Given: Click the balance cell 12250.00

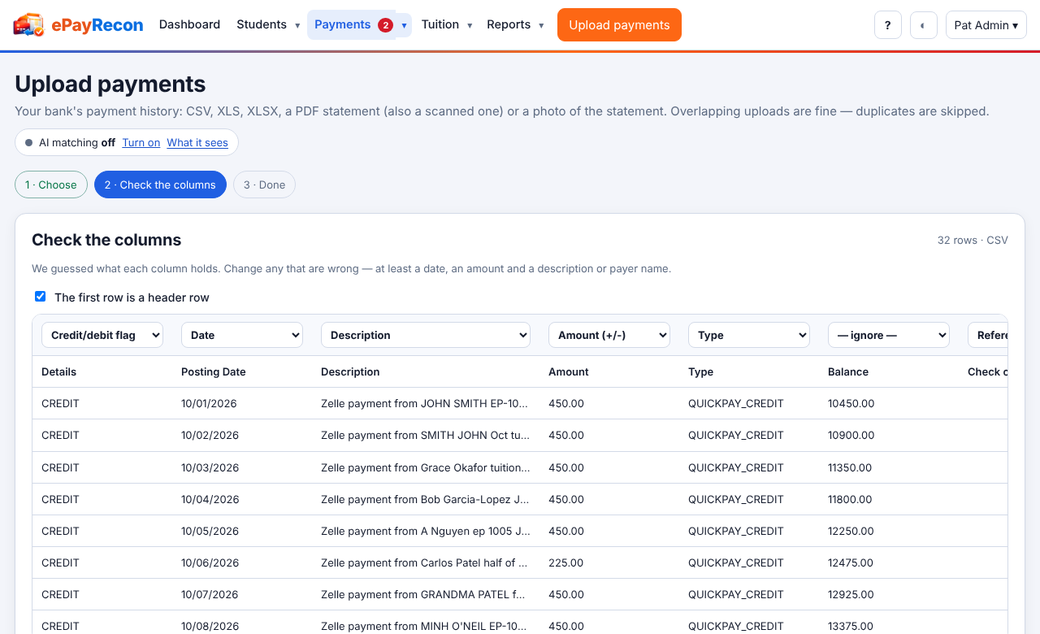Looking at the screenshot, I should coord(851,531).
